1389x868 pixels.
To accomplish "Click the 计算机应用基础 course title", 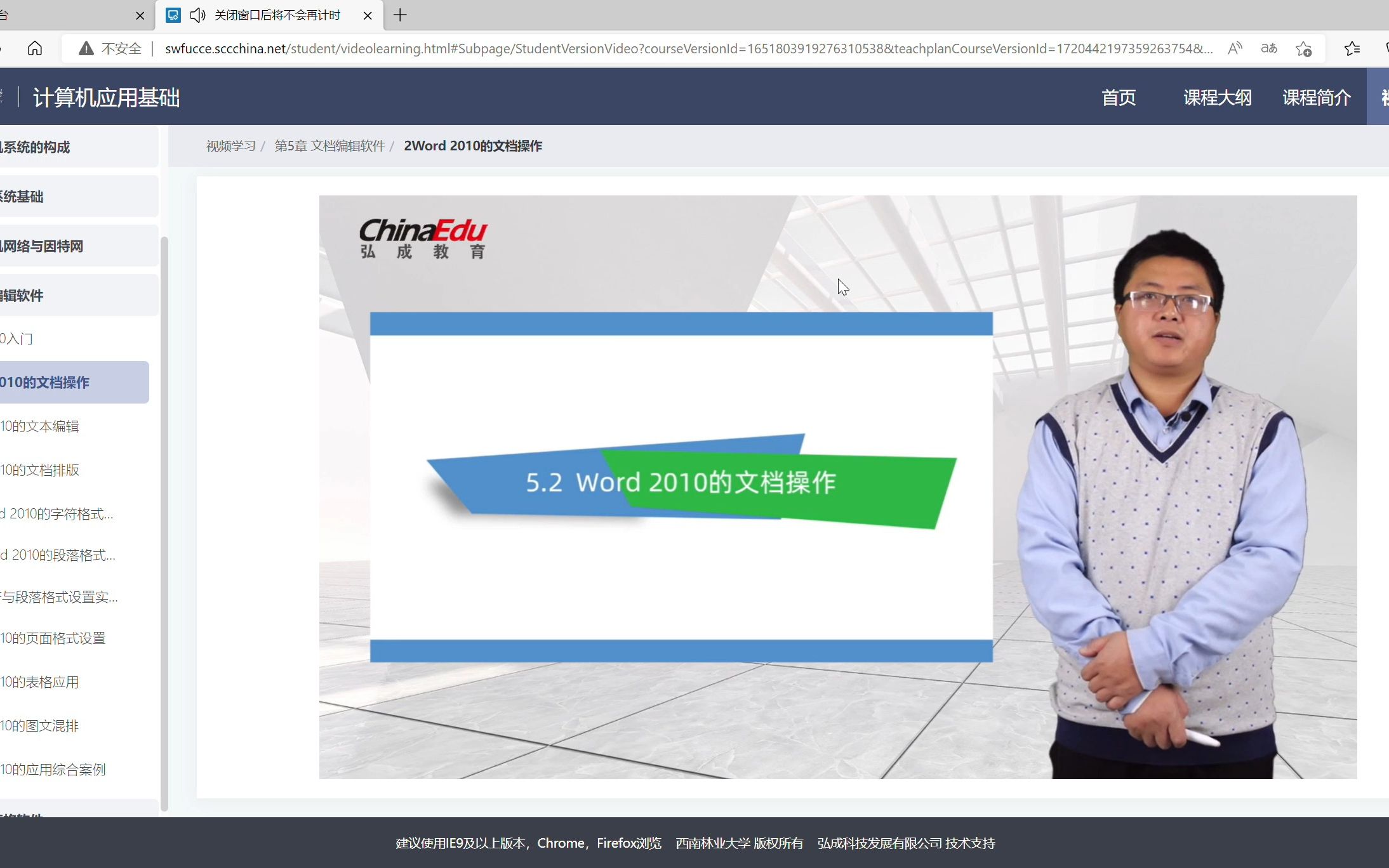I will tap(106, 98).
